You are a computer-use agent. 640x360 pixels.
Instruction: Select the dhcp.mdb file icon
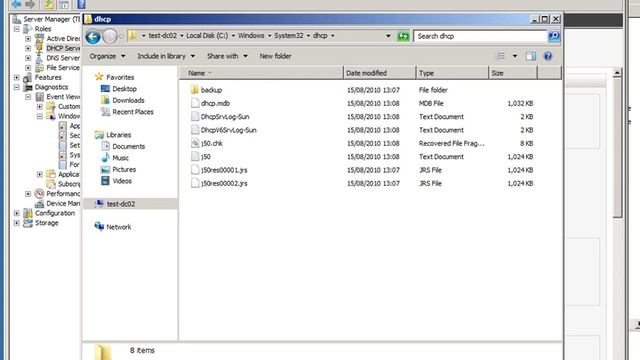[195, 103]
